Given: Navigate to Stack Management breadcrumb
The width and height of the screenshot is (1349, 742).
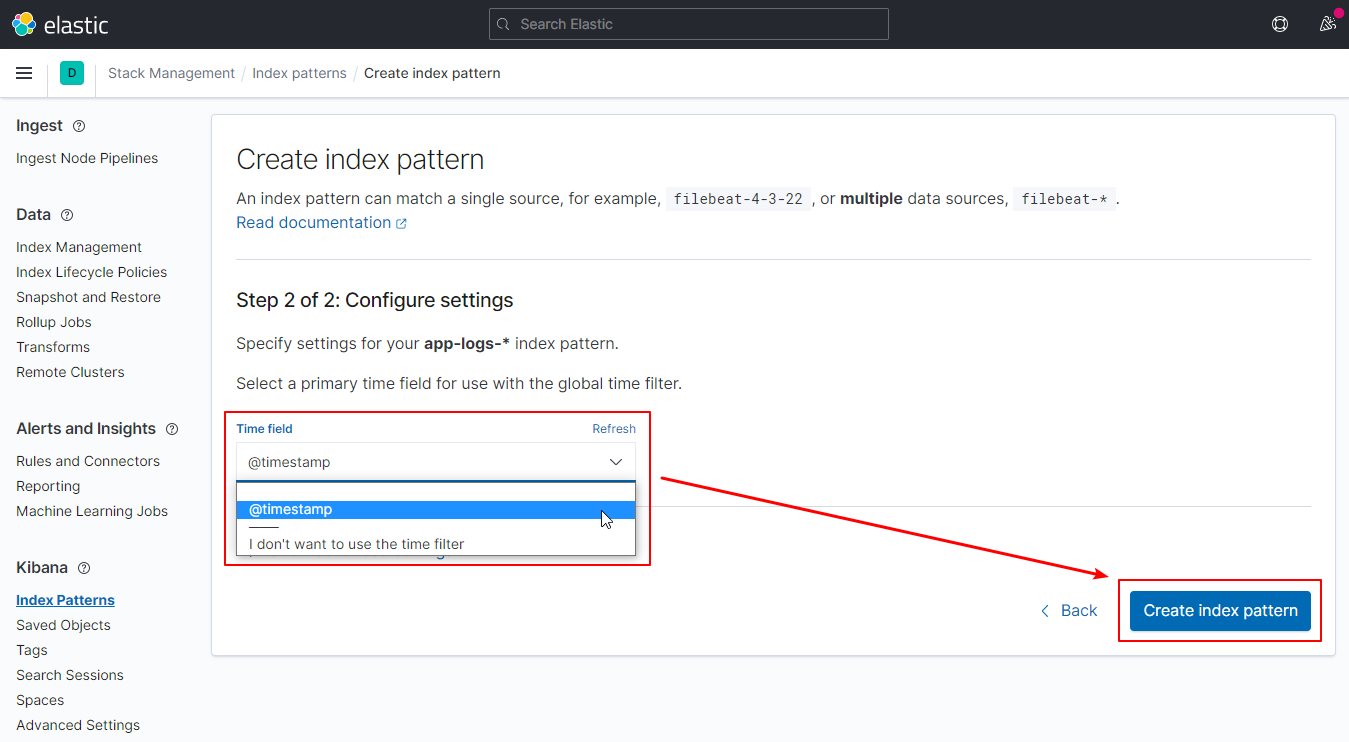Looking at the screenshot, I should (171, 73).
